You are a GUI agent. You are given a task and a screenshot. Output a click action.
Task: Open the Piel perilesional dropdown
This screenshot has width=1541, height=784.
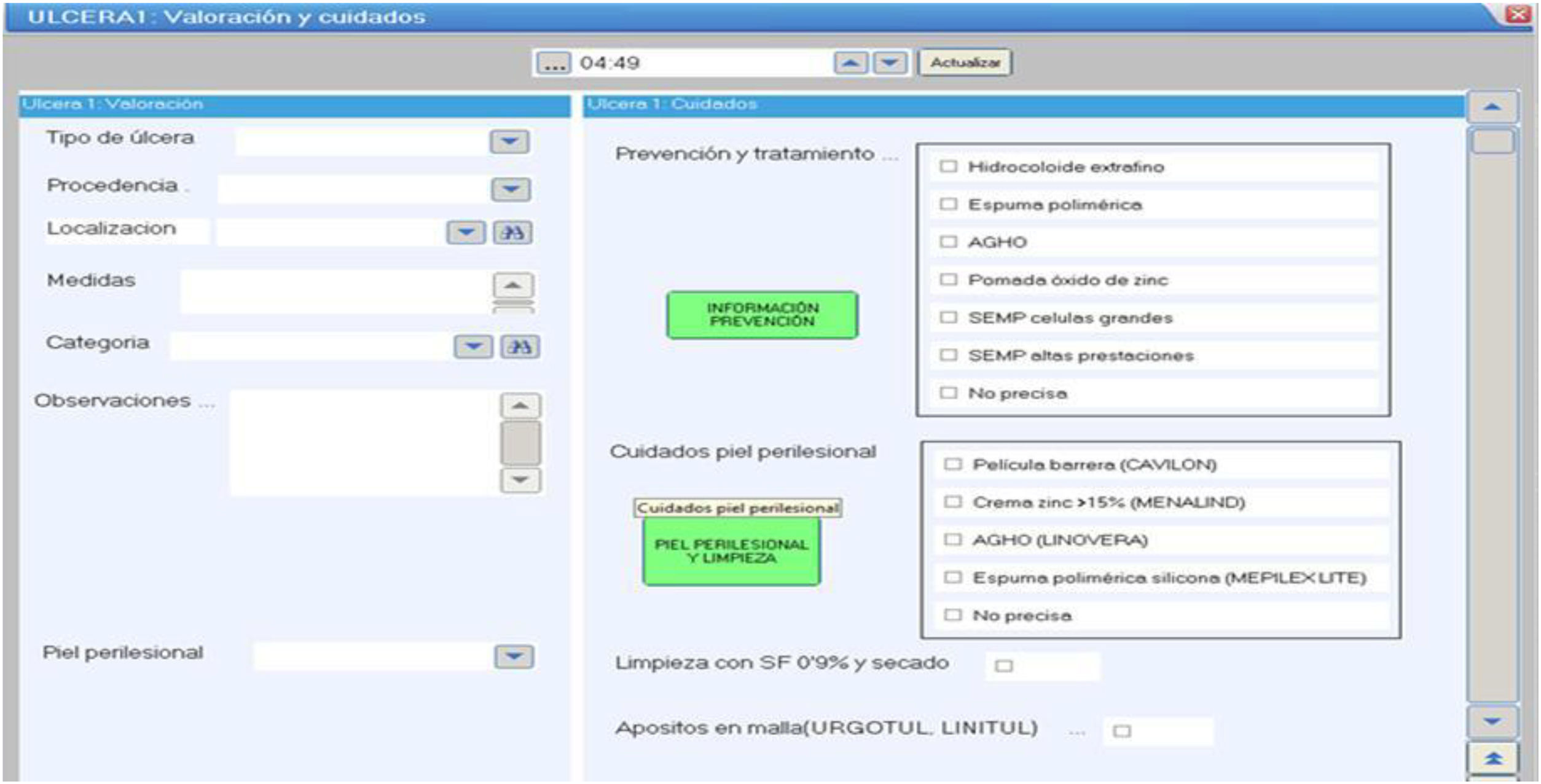point(514,656)
